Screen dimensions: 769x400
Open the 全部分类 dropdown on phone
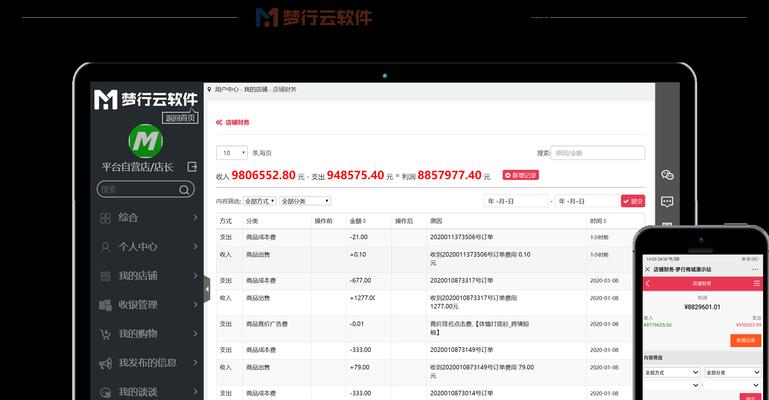coord(732,373)
